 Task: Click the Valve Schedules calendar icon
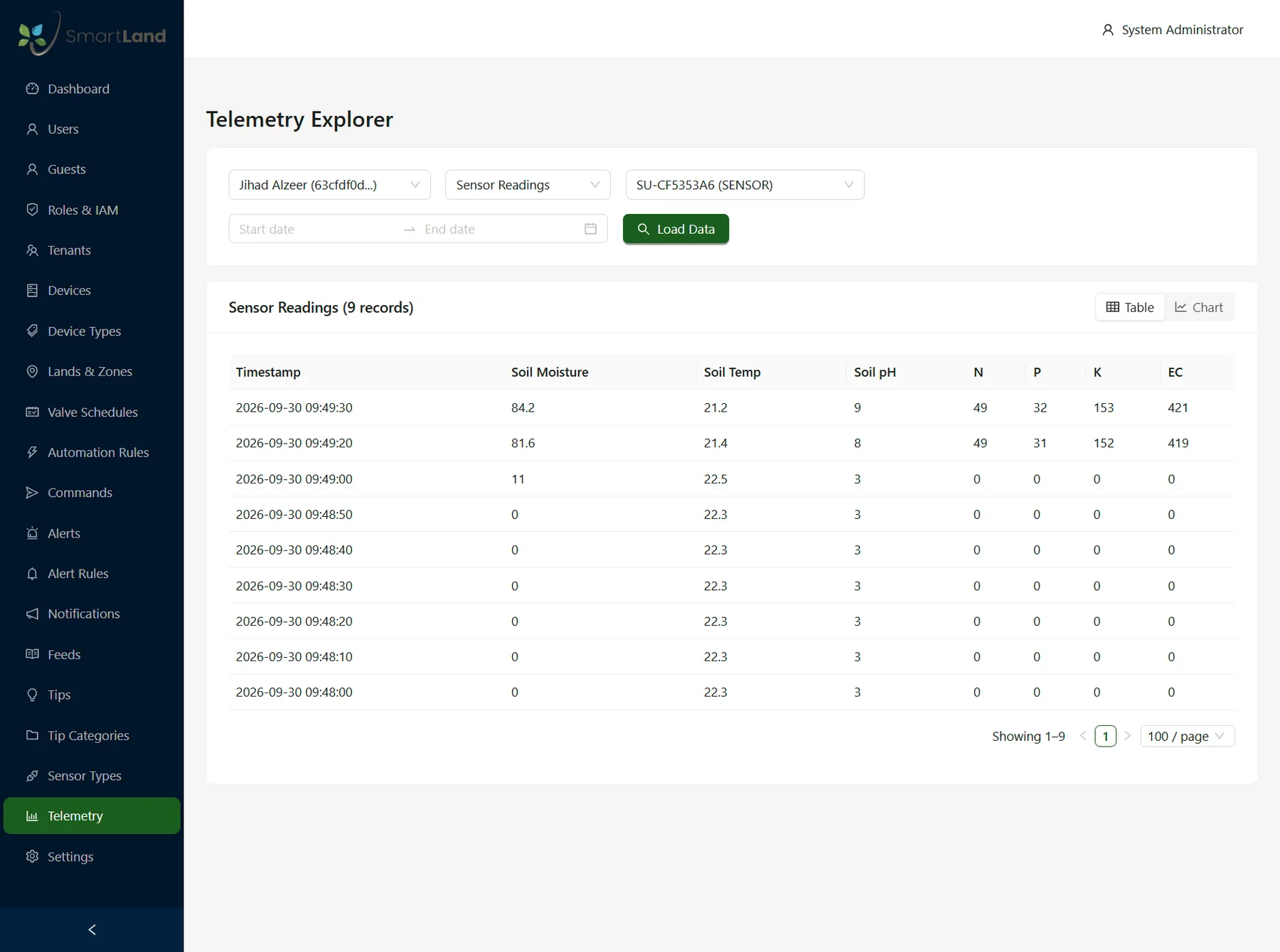click(32, 412)
